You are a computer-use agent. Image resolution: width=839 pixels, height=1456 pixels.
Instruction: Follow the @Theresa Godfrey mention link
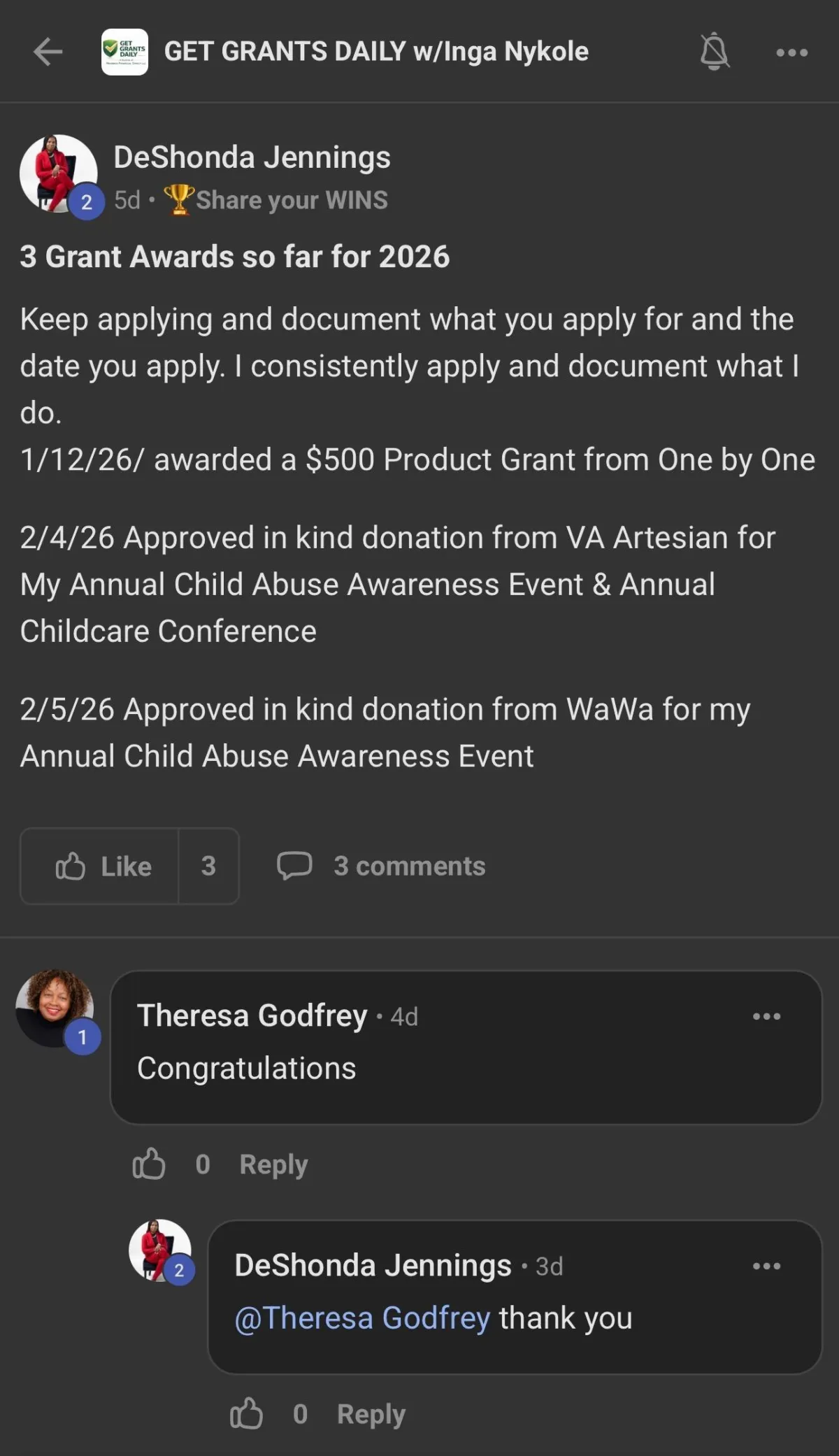(x=362, y=1318)
